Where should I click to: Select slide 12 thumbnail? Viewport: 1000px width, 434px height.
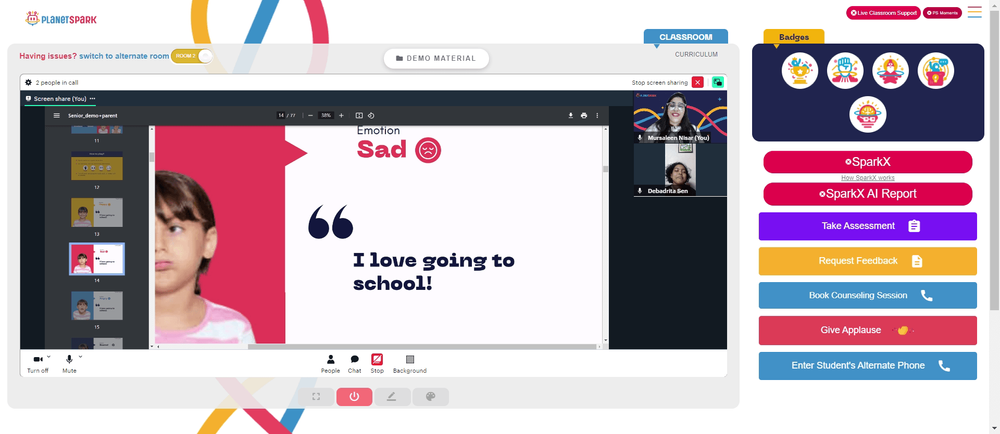click(x=97, y=167)
